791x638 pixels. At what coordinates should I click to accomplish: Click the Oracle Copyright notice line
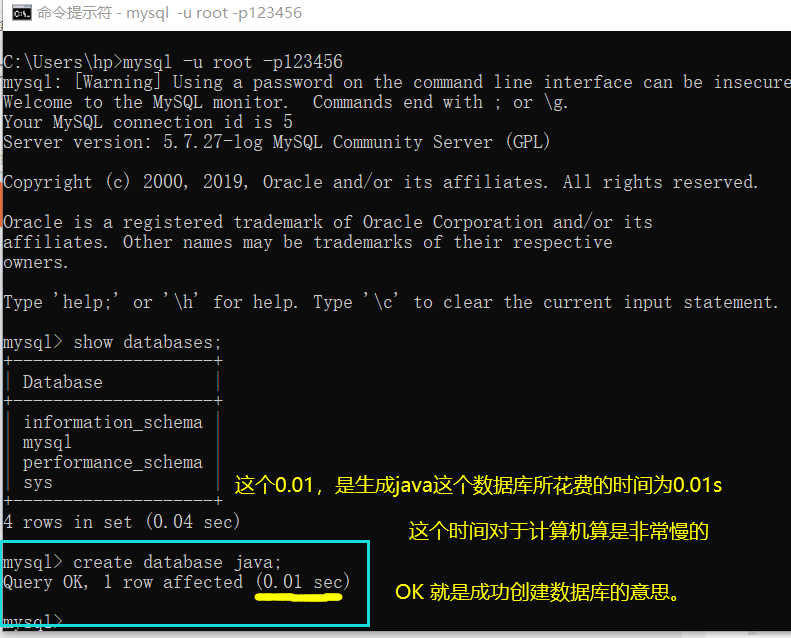click(380, 182)
